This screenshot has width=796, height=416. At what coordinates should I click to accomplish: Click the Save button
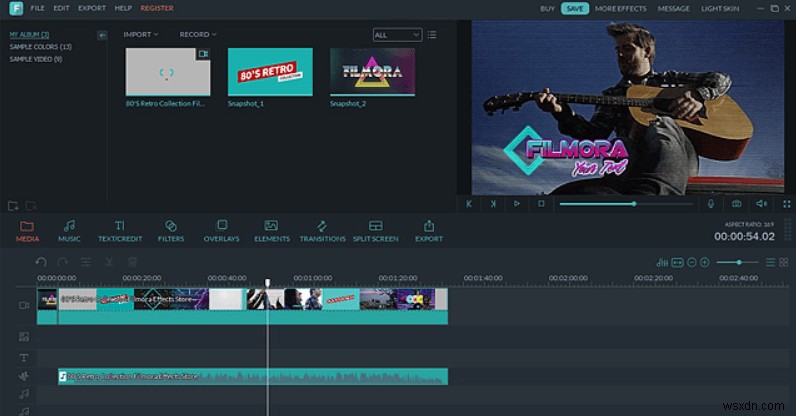click(x=575, y=9)
